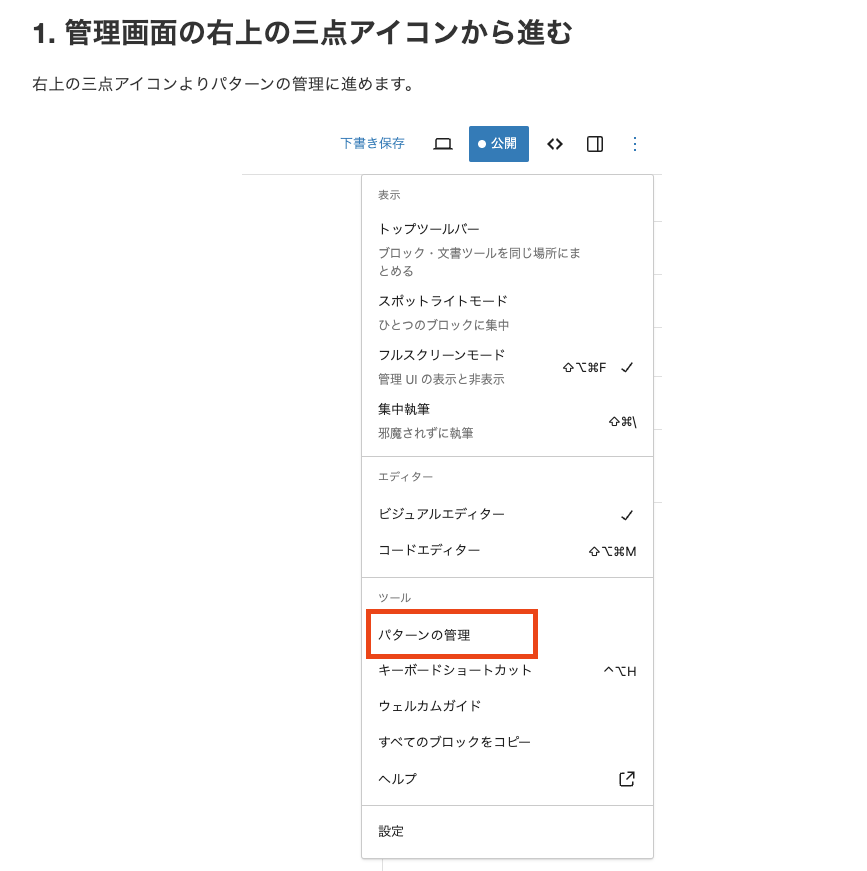Switch to コードエディター
Screen dimensions: 867x871
coord(507,550)
